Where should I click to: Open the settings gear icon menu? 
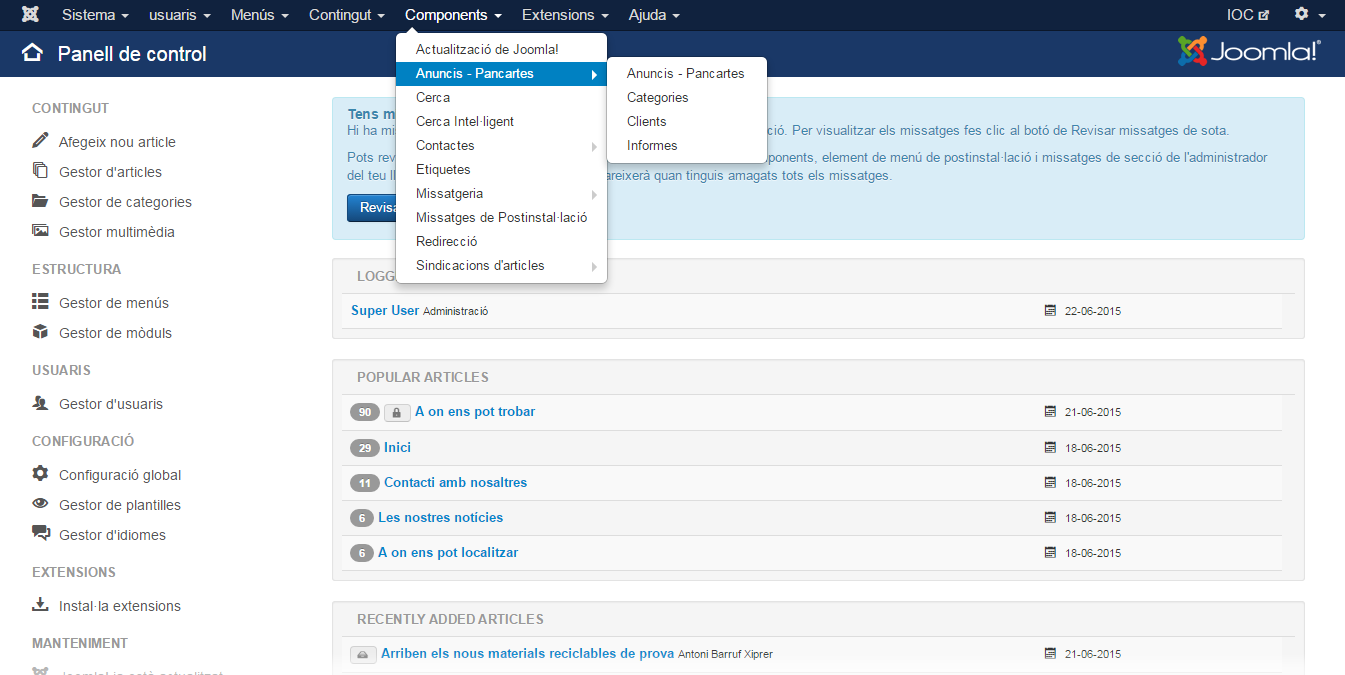pos(1301,15)
